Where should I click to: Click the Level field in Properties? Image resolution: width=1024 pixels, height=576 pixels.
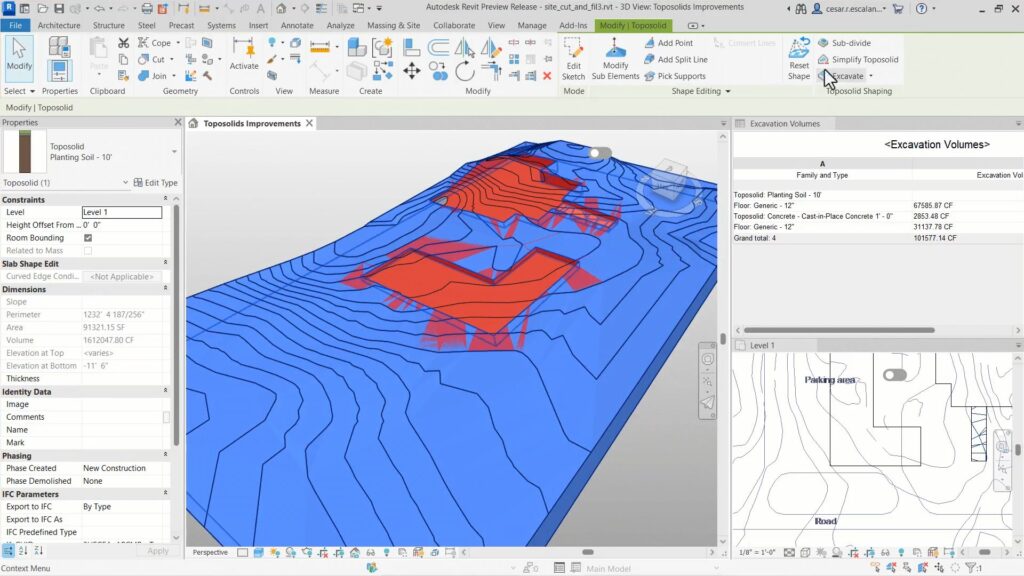click(x=121, y=212)
